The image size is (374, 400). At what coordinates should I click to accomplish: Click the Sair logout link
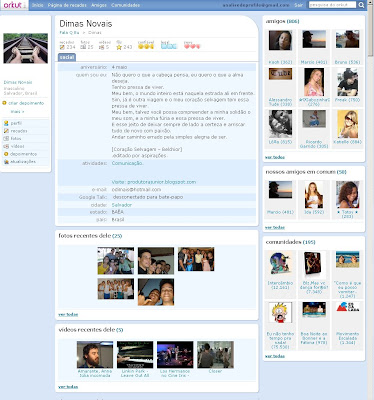coord(298,5)
